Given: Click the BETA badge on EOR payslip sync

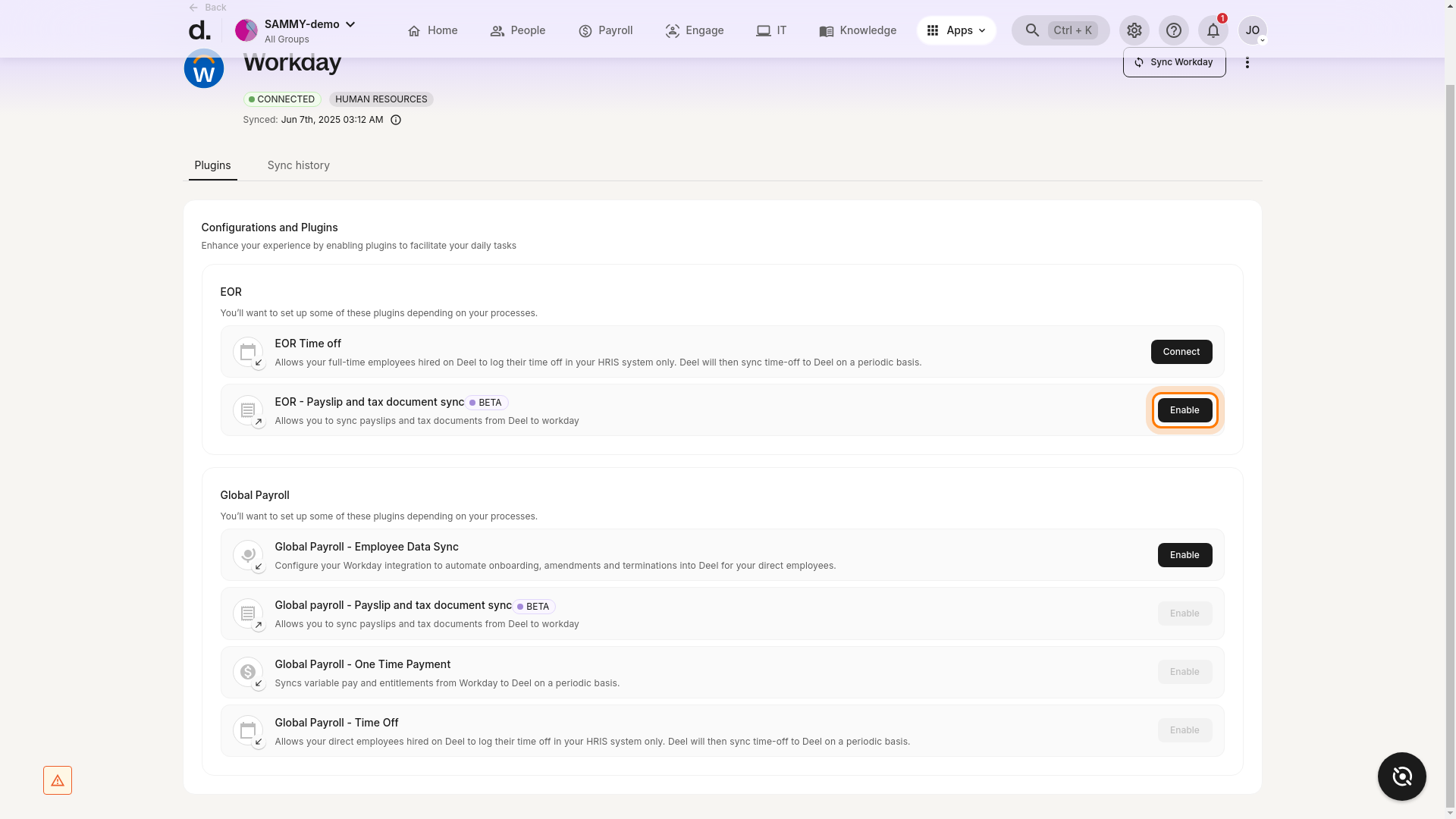Looking at the screenshot, I should tap(488, 403).
